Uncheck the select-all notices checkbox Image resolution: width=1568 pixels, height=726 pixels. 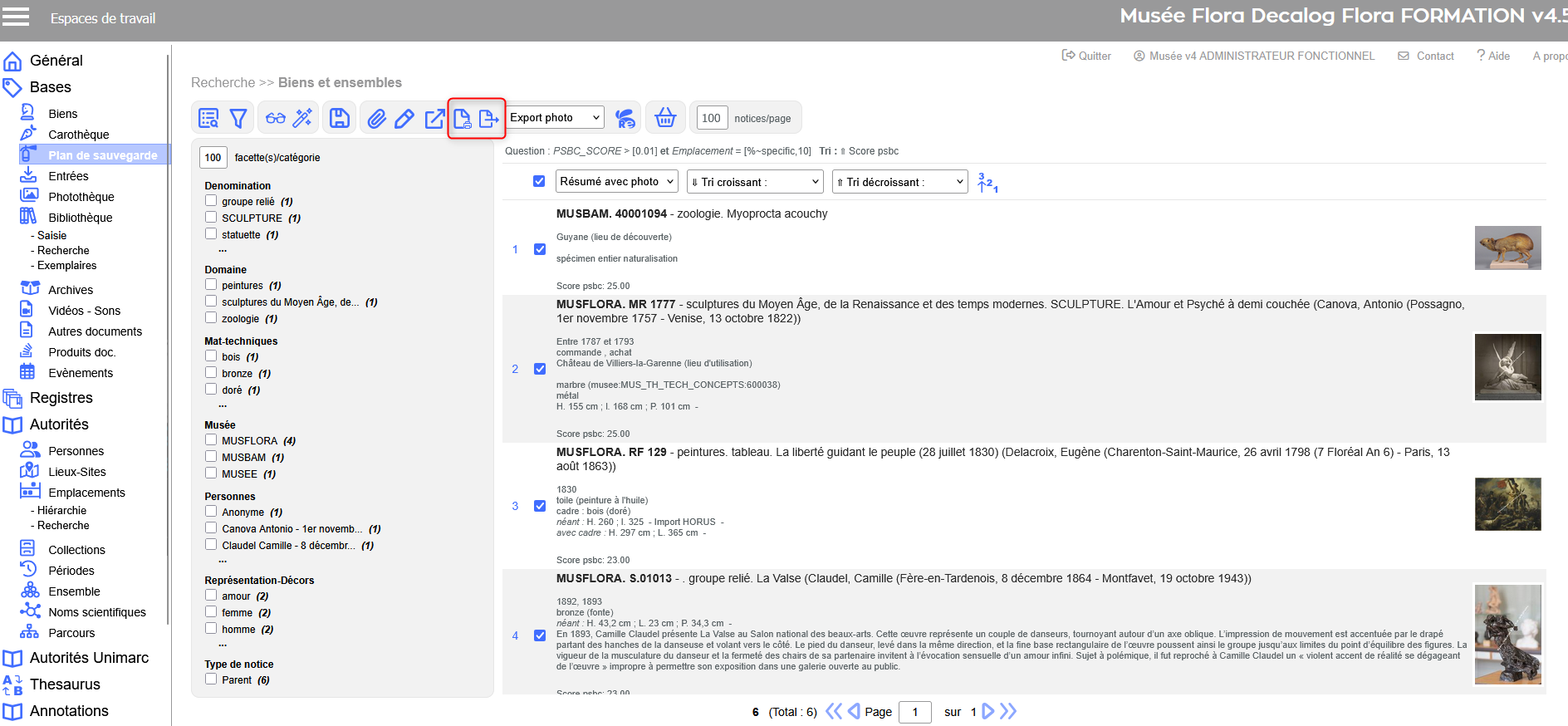[x=539, y=181]
